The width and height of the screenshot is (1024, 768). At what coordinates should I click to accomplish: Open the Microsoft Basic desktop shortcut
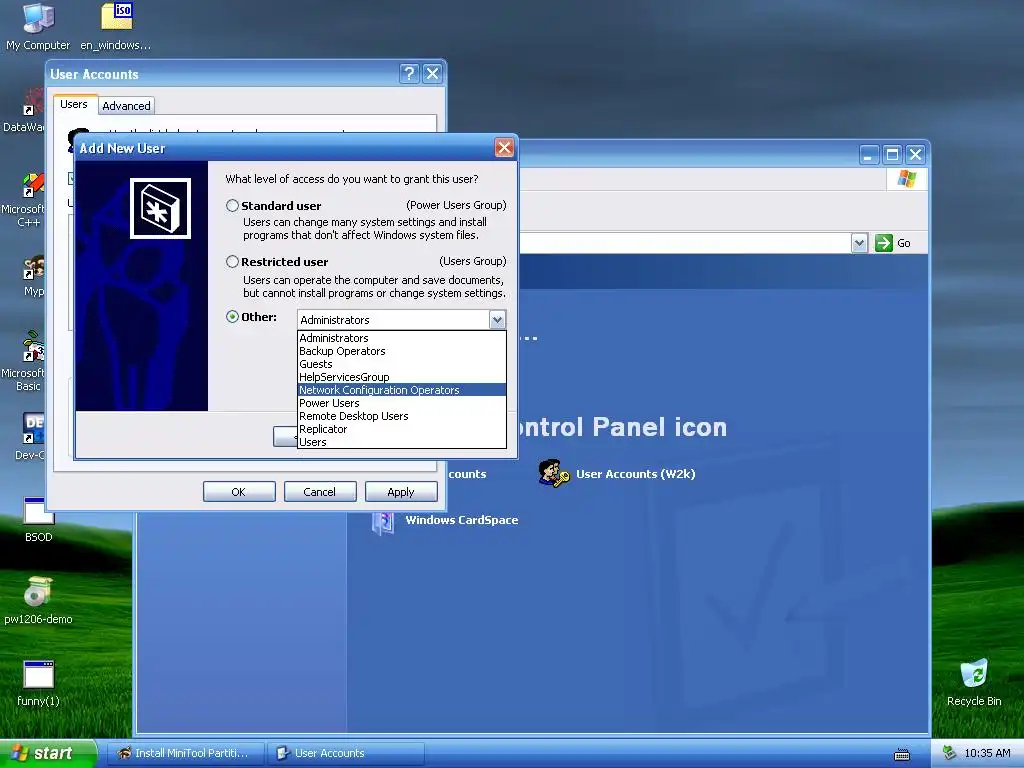[25, 360]
